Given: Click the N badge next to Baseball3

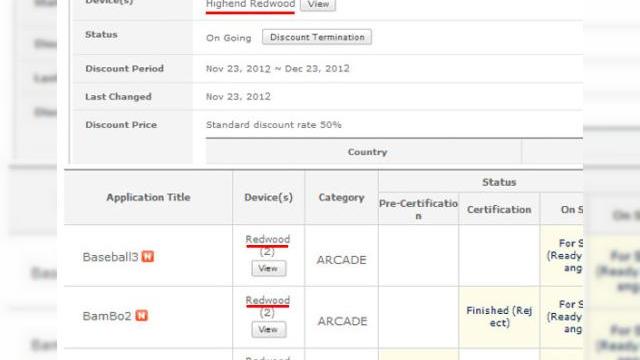Looking at the screenshot, I should click(x=148, y=257).
